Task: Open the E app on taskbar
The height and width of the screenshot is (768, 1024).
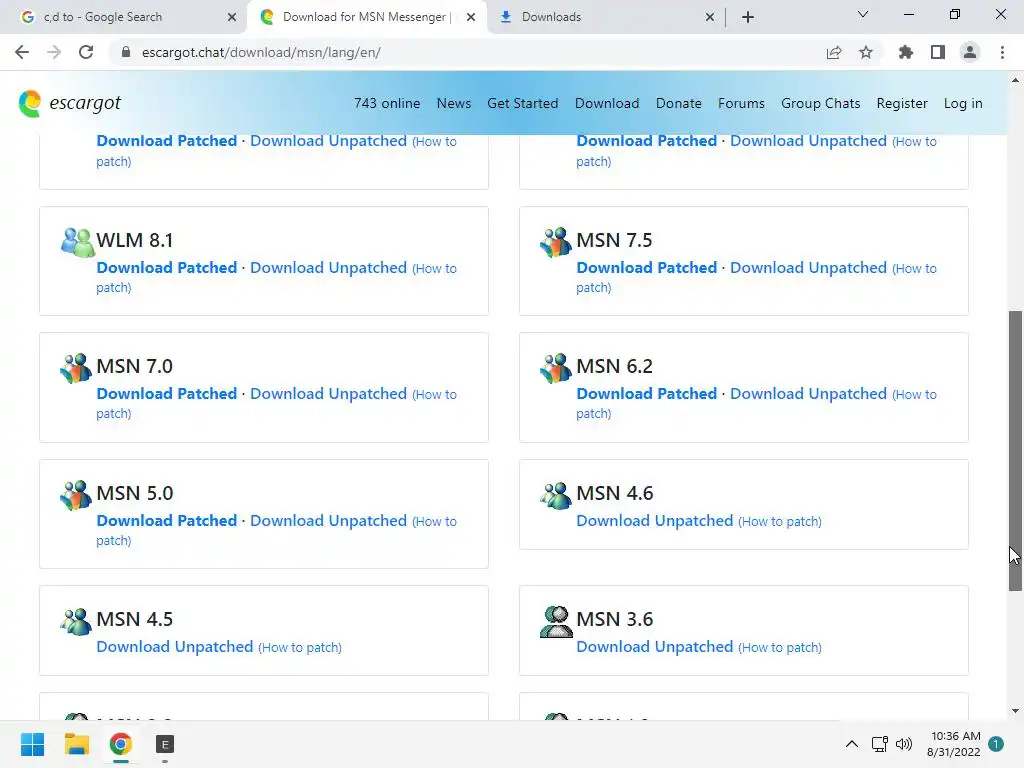Action: (165, 744)
